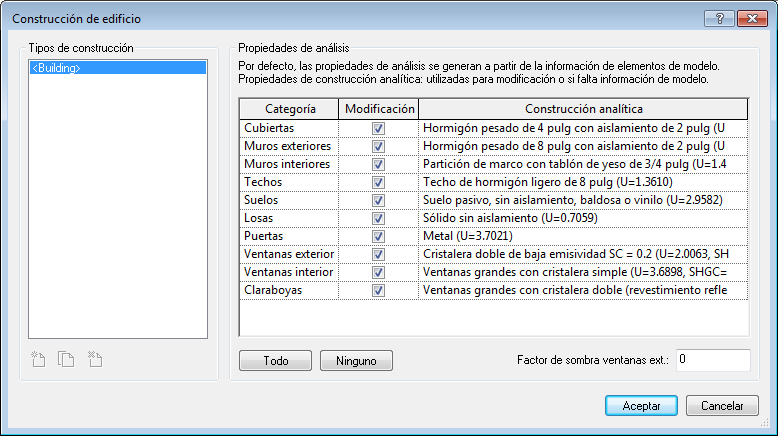Click the delete construction type icon
Screen dimensions: 778x436
click(95, 359)
